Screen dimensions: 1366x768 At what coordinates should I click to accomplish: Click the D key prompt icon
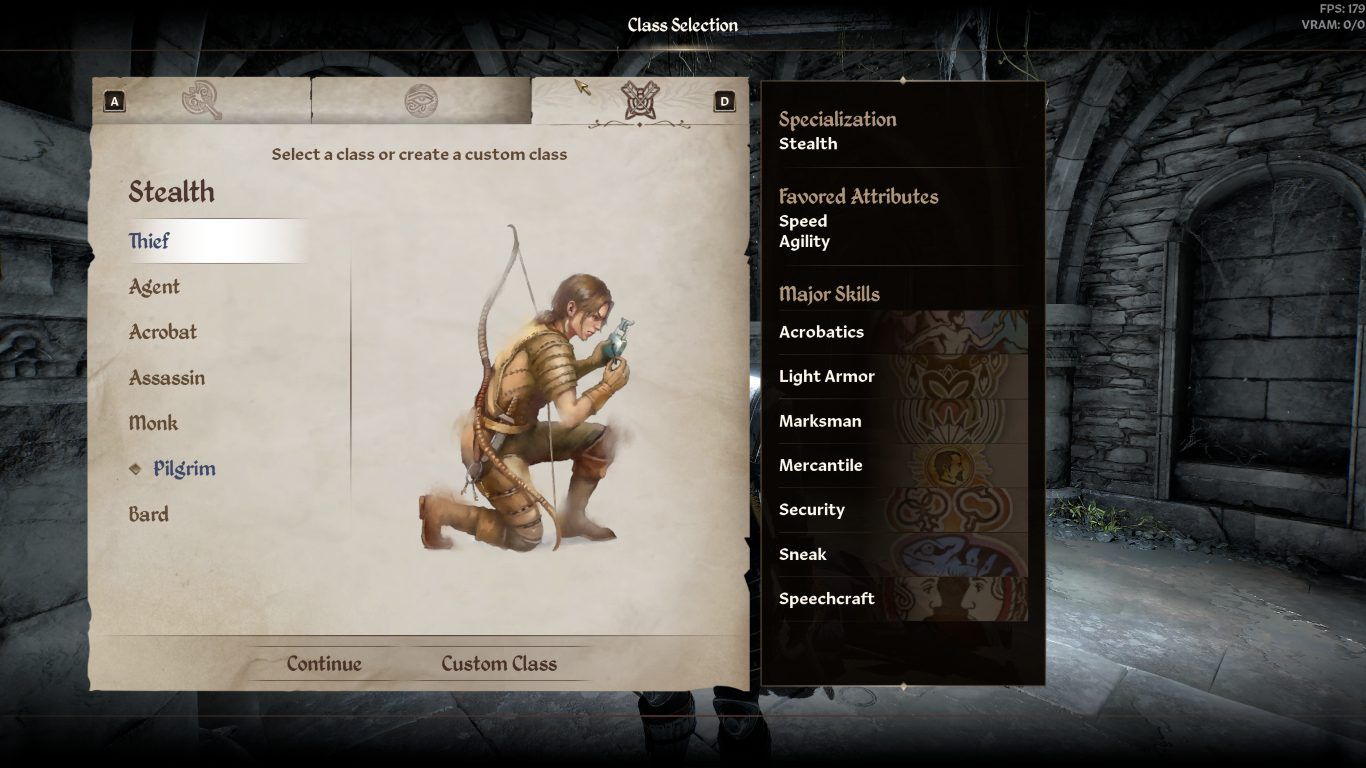point(724,101)
